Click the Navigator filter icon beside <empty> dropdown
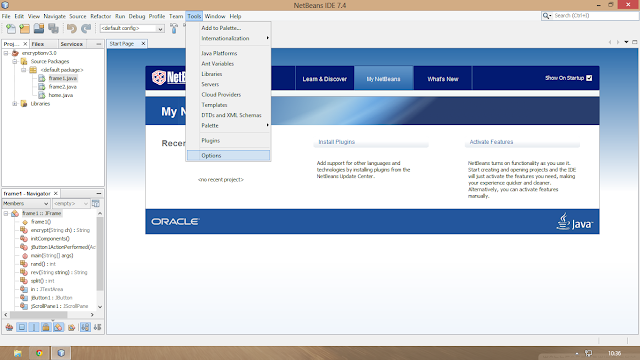This screenshot has height=360, width=640. point(96,204)
